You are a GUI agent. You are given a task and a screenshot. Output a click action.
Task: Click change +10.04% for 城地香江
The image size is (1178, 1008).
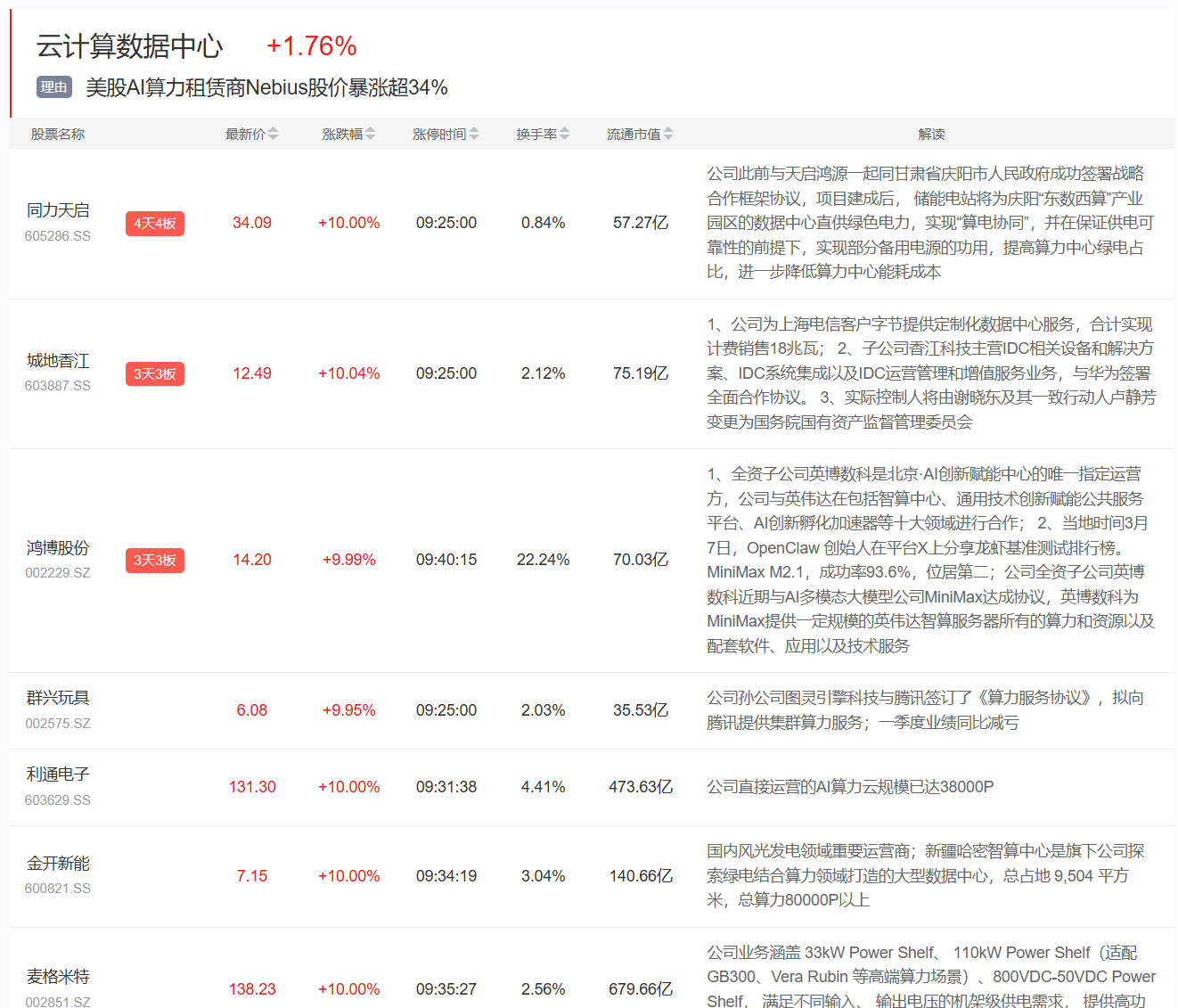pos(349,373)
